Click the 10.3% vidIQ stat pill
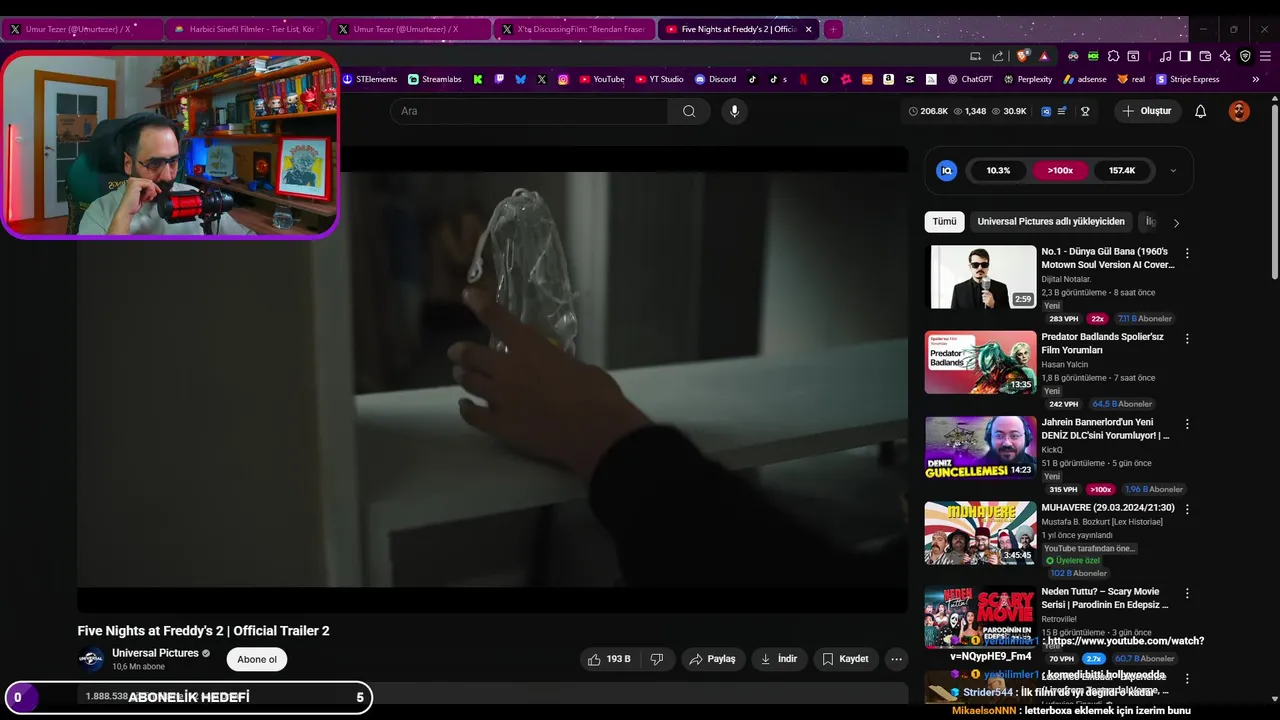The height and width of the screenshot is (720, 1280). 998,171
